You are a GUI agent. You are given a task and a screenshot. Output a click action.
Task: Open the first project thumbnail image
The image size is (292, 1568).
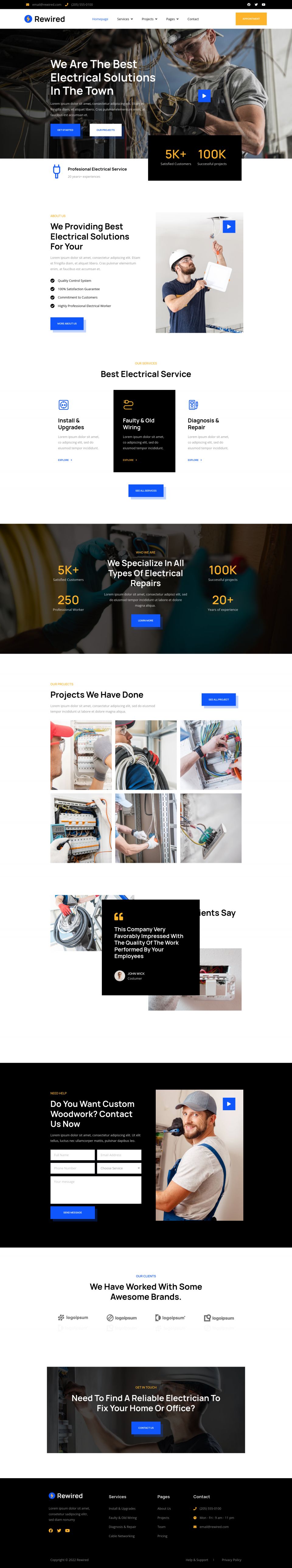[81, 755]
